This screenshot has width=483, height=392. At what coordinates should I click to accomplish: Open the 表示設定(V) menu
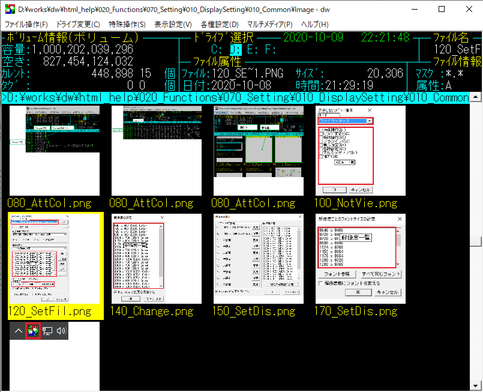click(x=173, y=24)
